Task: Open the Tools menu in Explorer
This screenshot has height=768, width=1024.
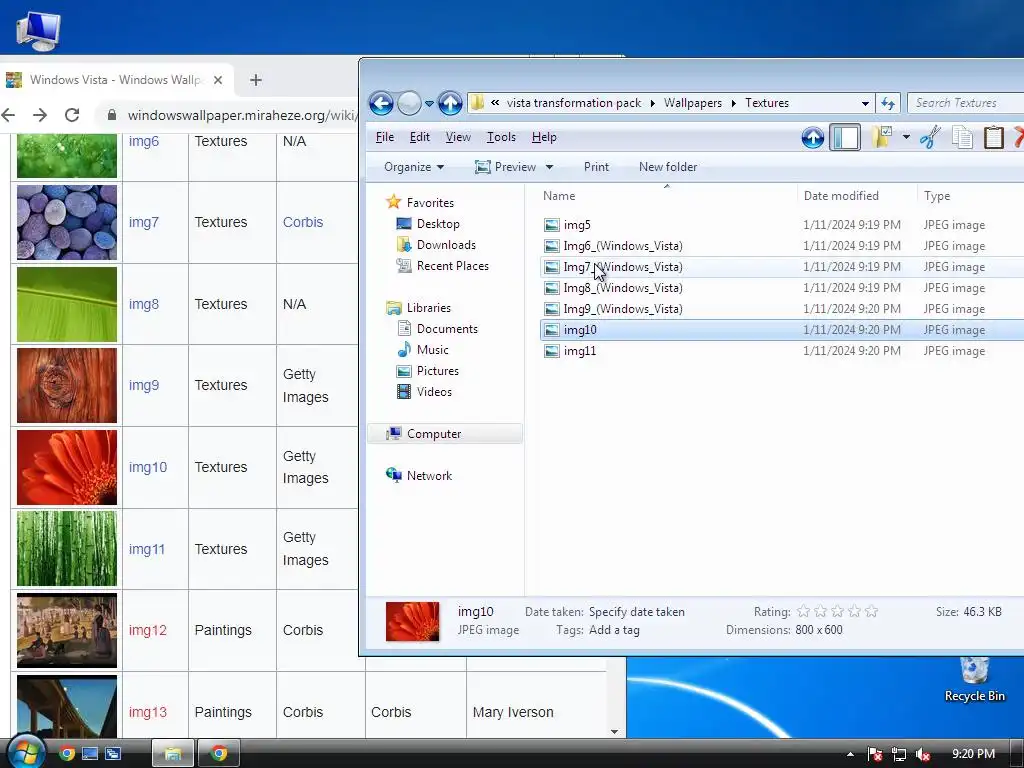Action: [501, 137]
